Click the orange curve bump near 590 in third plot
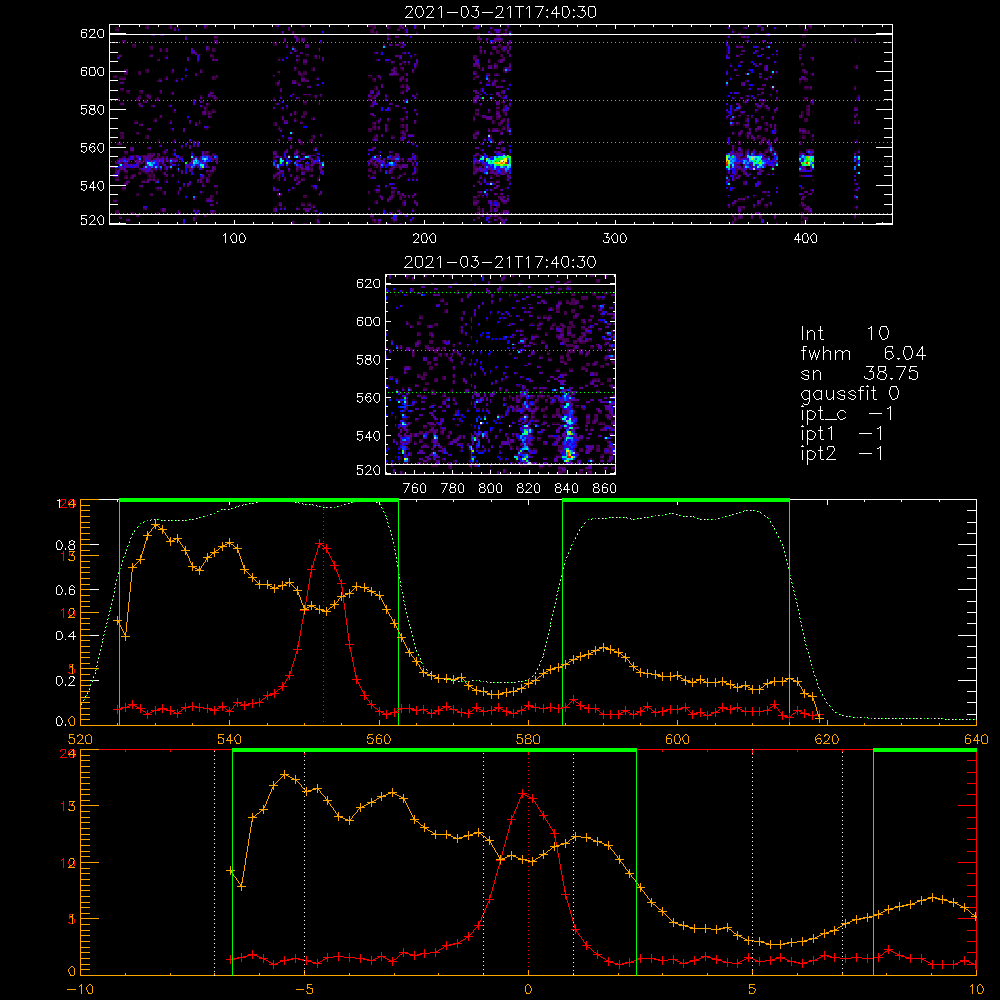 605,648
